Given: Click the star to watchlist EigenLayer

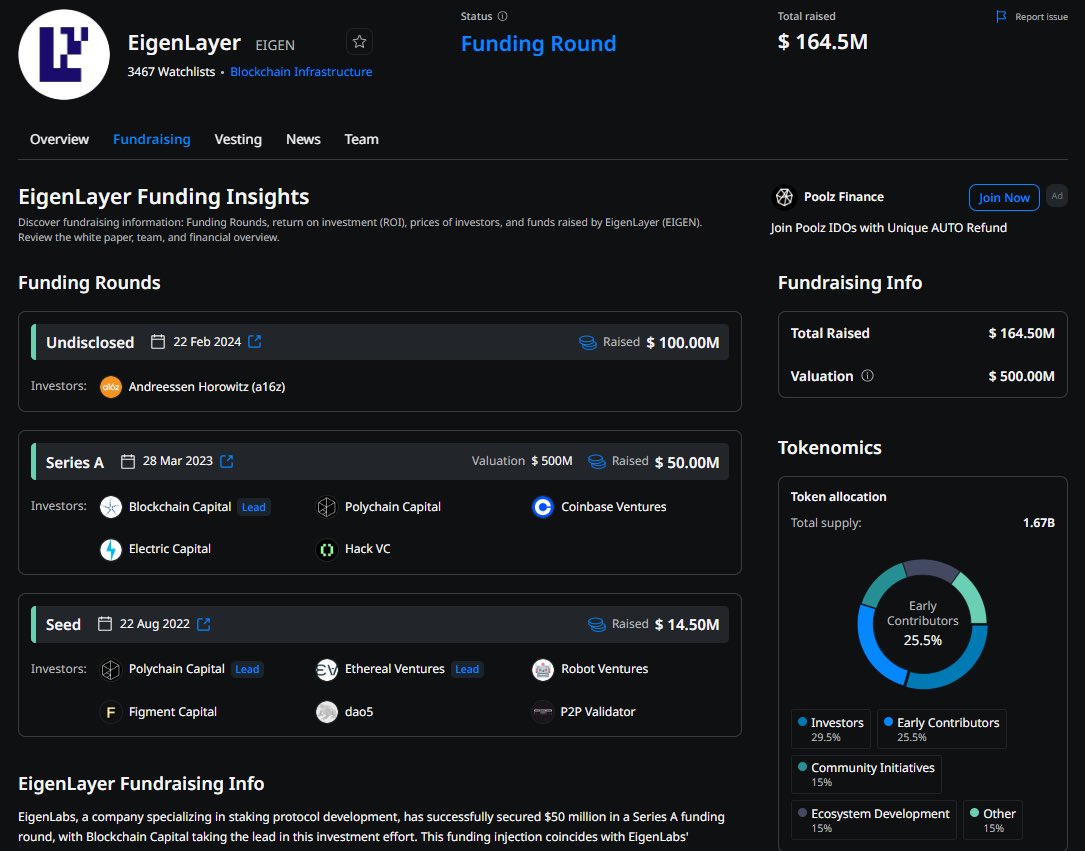Looking at the screenshot, I should click(x=359, y=42).
